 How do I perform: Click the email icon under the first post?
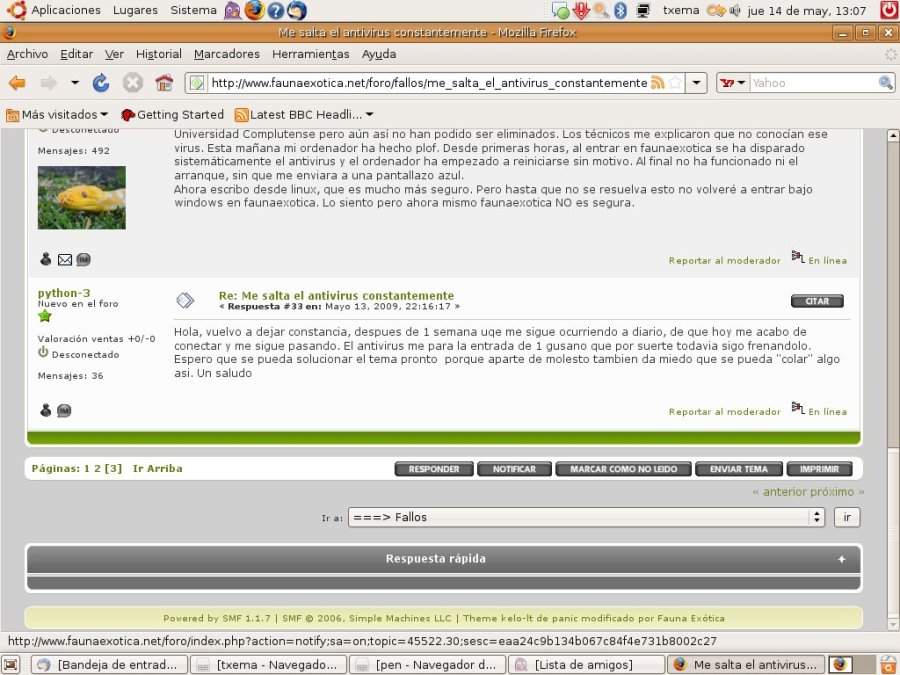click(64, 260)
